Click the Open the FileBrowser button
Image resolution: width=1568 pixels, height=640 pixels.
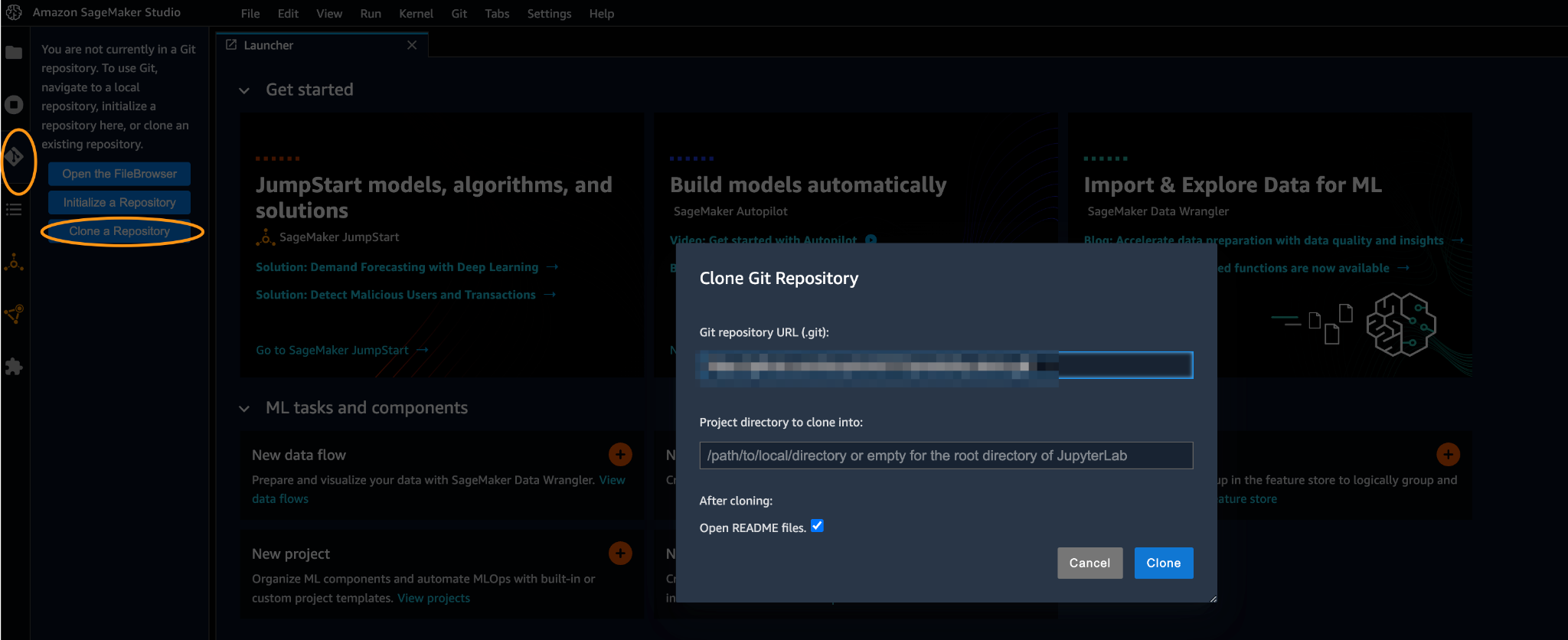(x=119, y=174)
